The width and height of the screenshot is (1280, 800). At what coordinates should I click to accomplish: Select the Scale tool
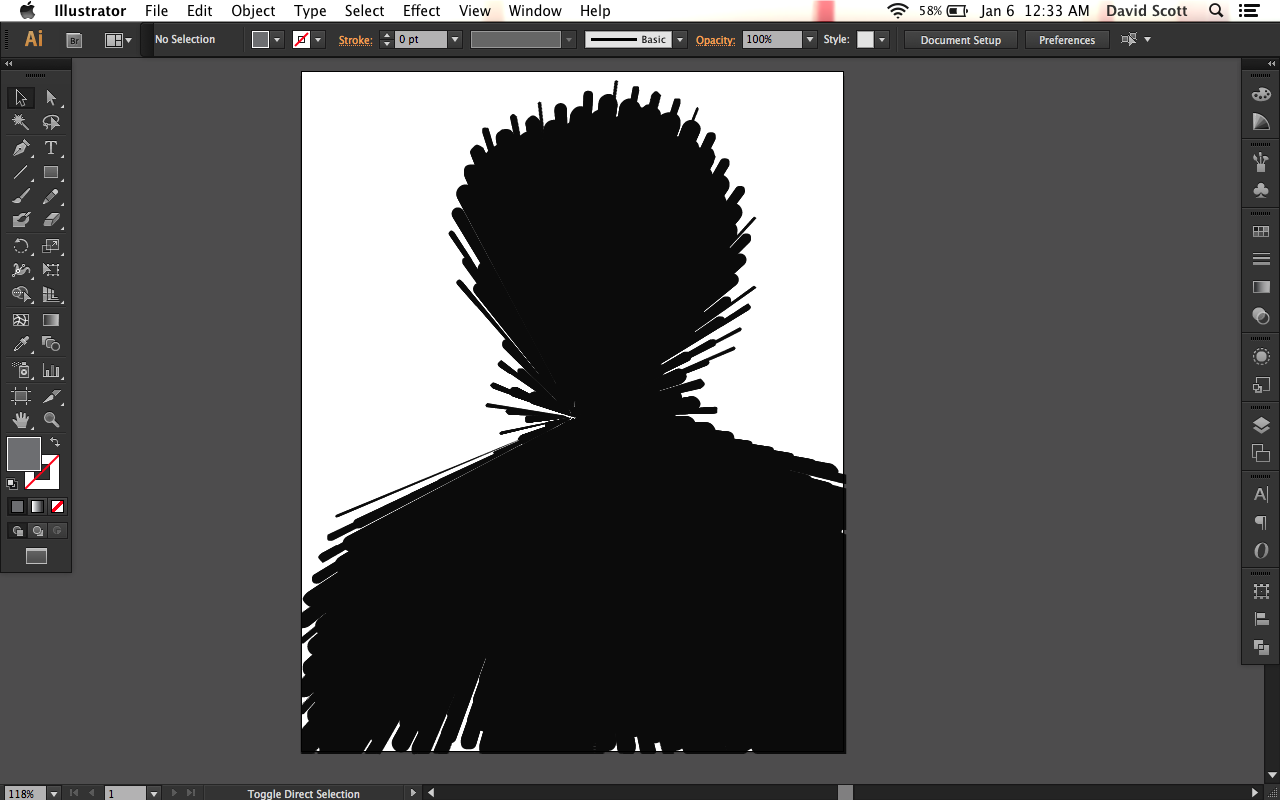click(x=51, y=246)
